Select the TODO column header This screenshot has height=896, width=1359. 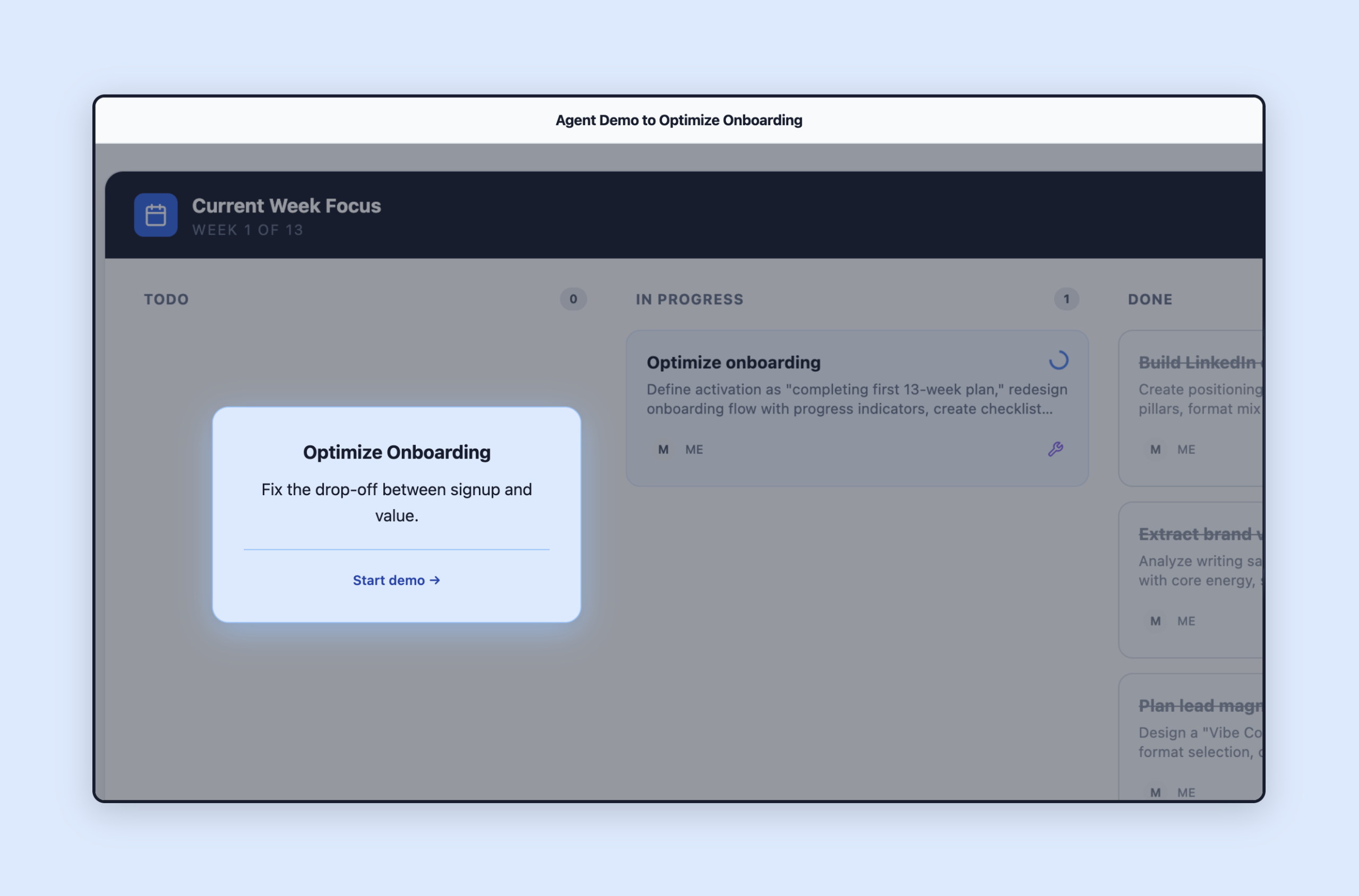pos(166,299)
